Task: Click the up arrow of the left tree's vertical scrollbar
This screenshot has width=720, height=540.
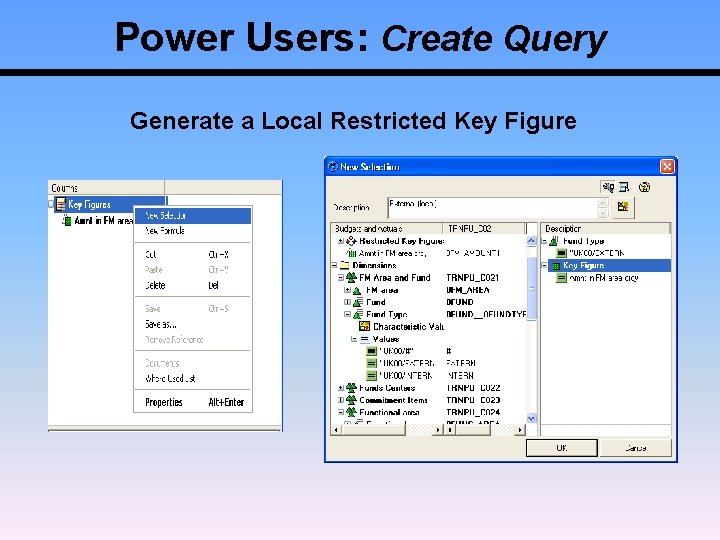Action: (531, 241)
